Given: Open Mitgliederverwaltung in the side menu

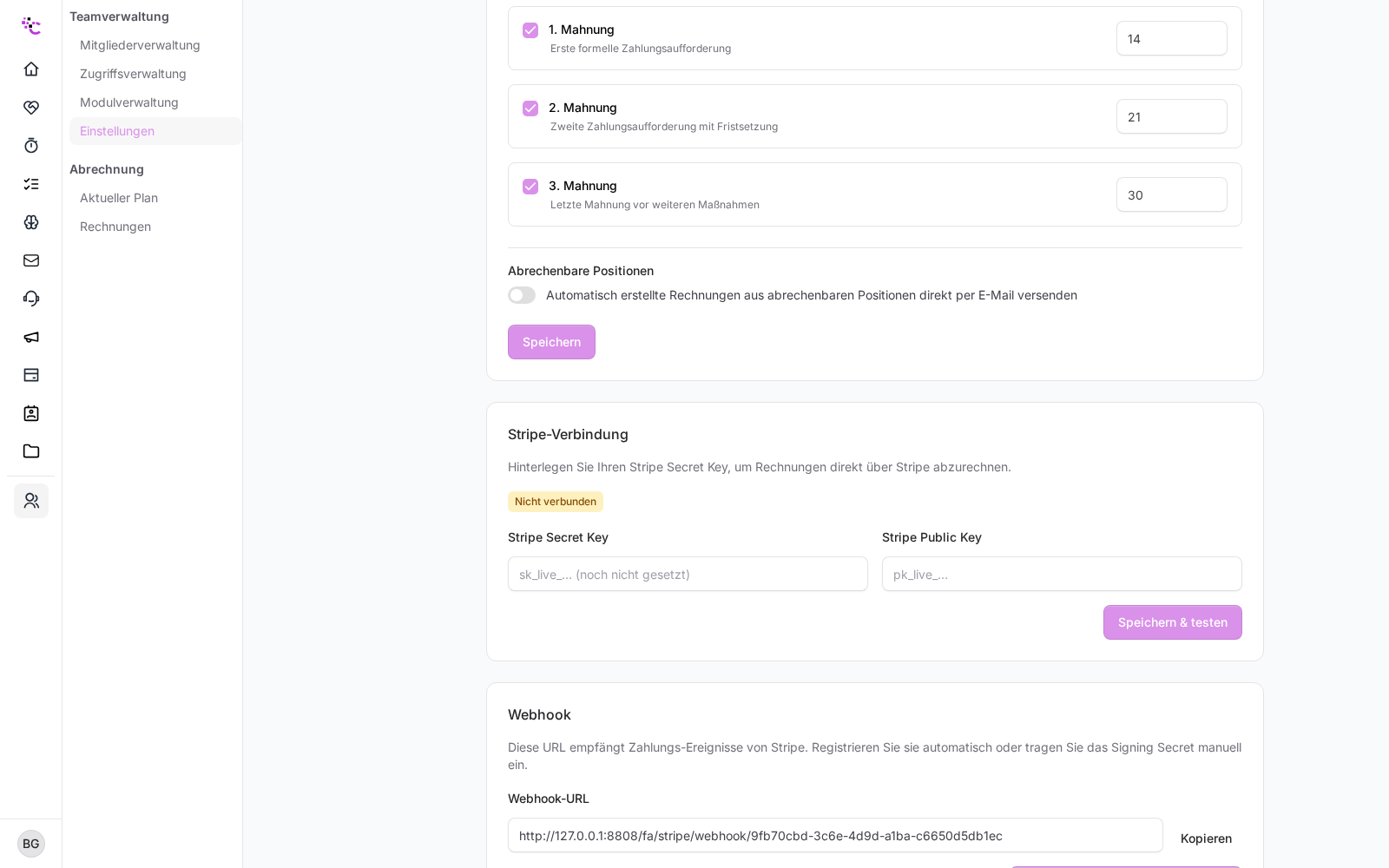Looking at the screenshot, I should (x=140, y=45).
